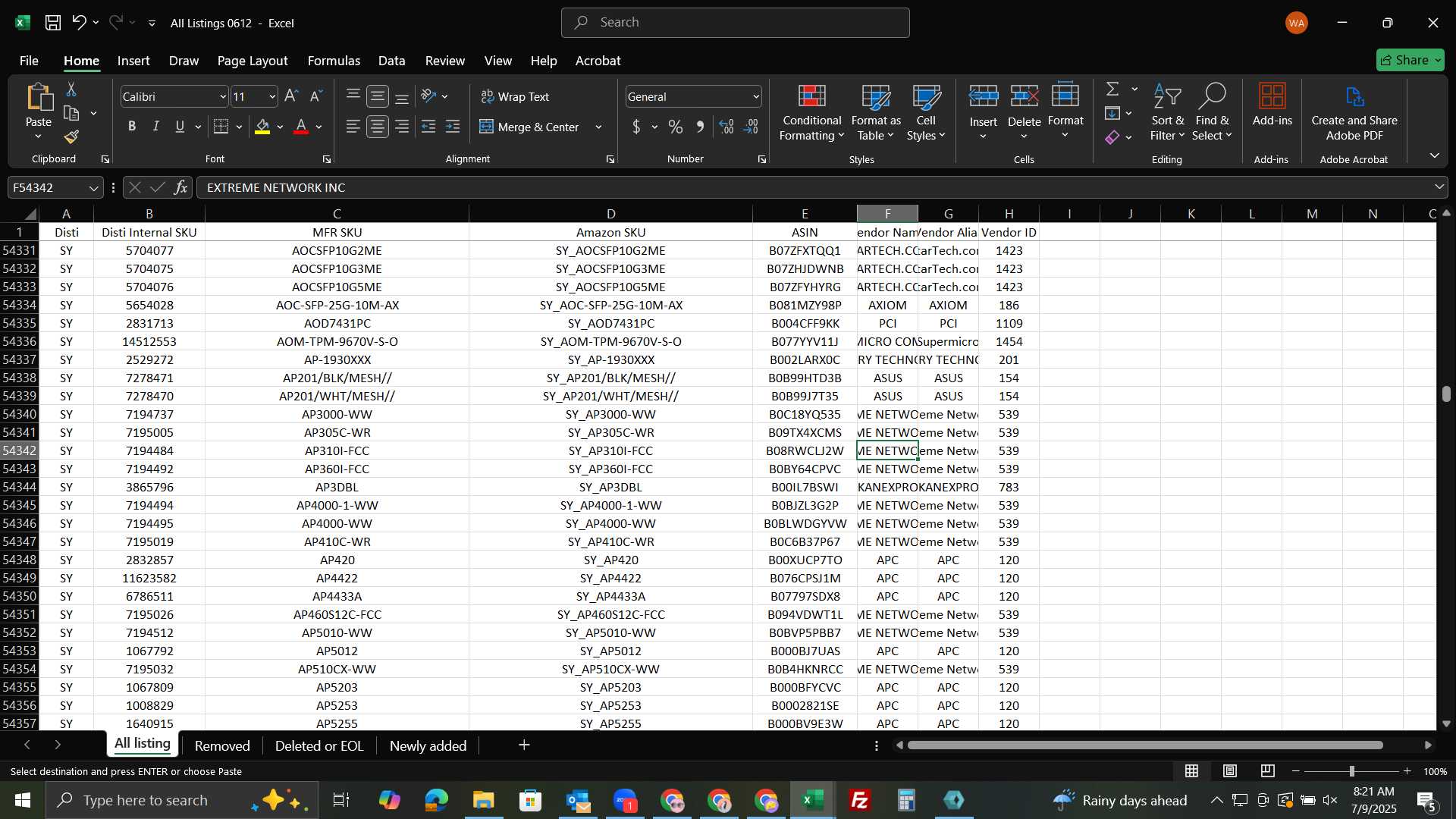This screenshot has height=819, width=1456.
Task: Select all cells with corner triangle
Action: pyautogui.click(x=29, y=214)
